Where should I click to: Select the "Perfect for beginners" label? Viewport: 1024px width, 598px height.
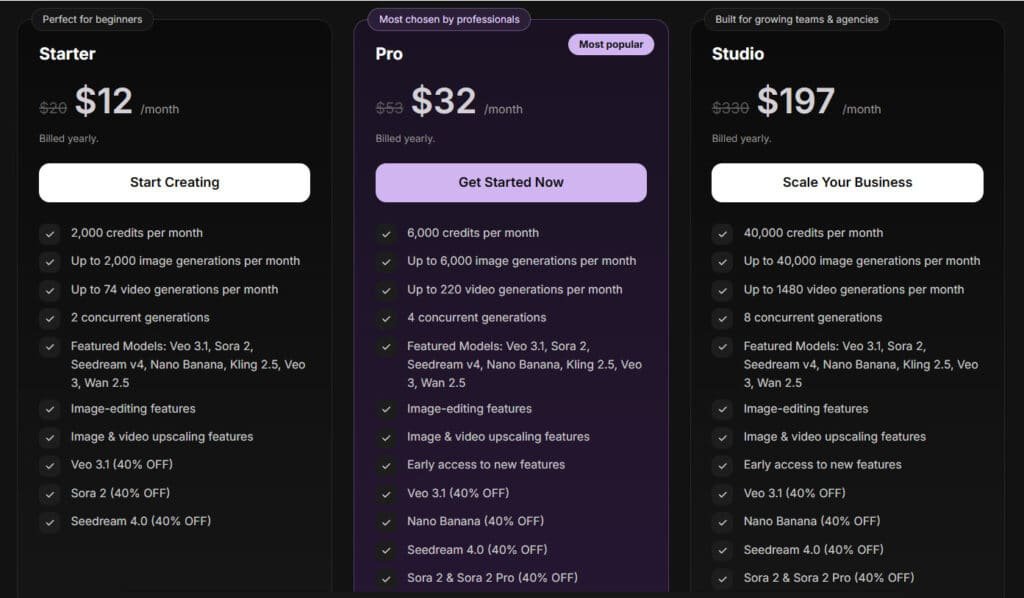(x=91, y=19)
